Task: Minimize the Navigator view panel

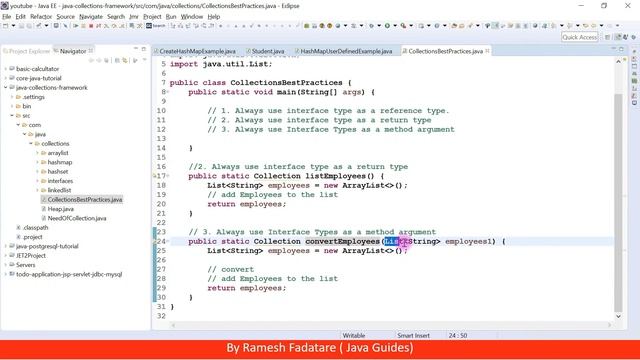Action: click(x=136, y=49)
